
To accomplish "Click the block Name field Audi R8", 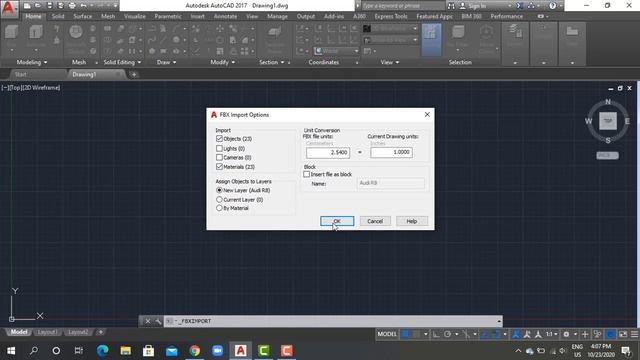I will [391, 183].
